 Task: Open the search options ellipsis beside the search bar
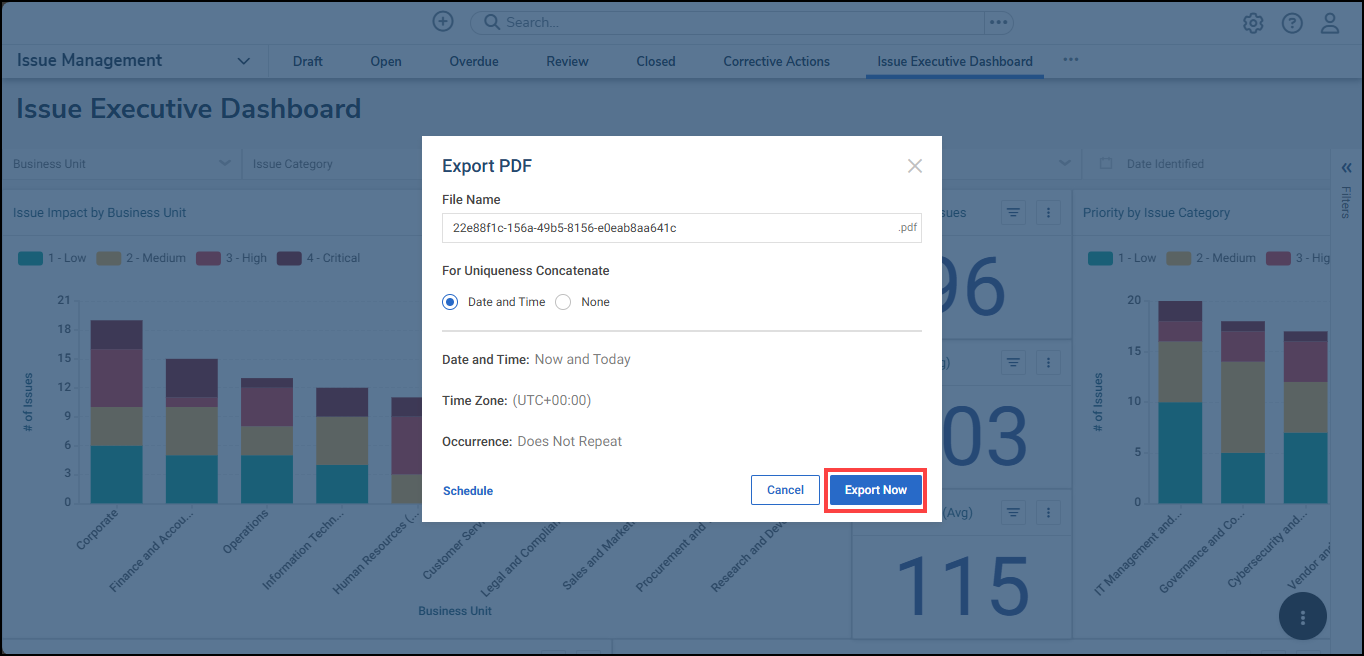coord(997,22)
